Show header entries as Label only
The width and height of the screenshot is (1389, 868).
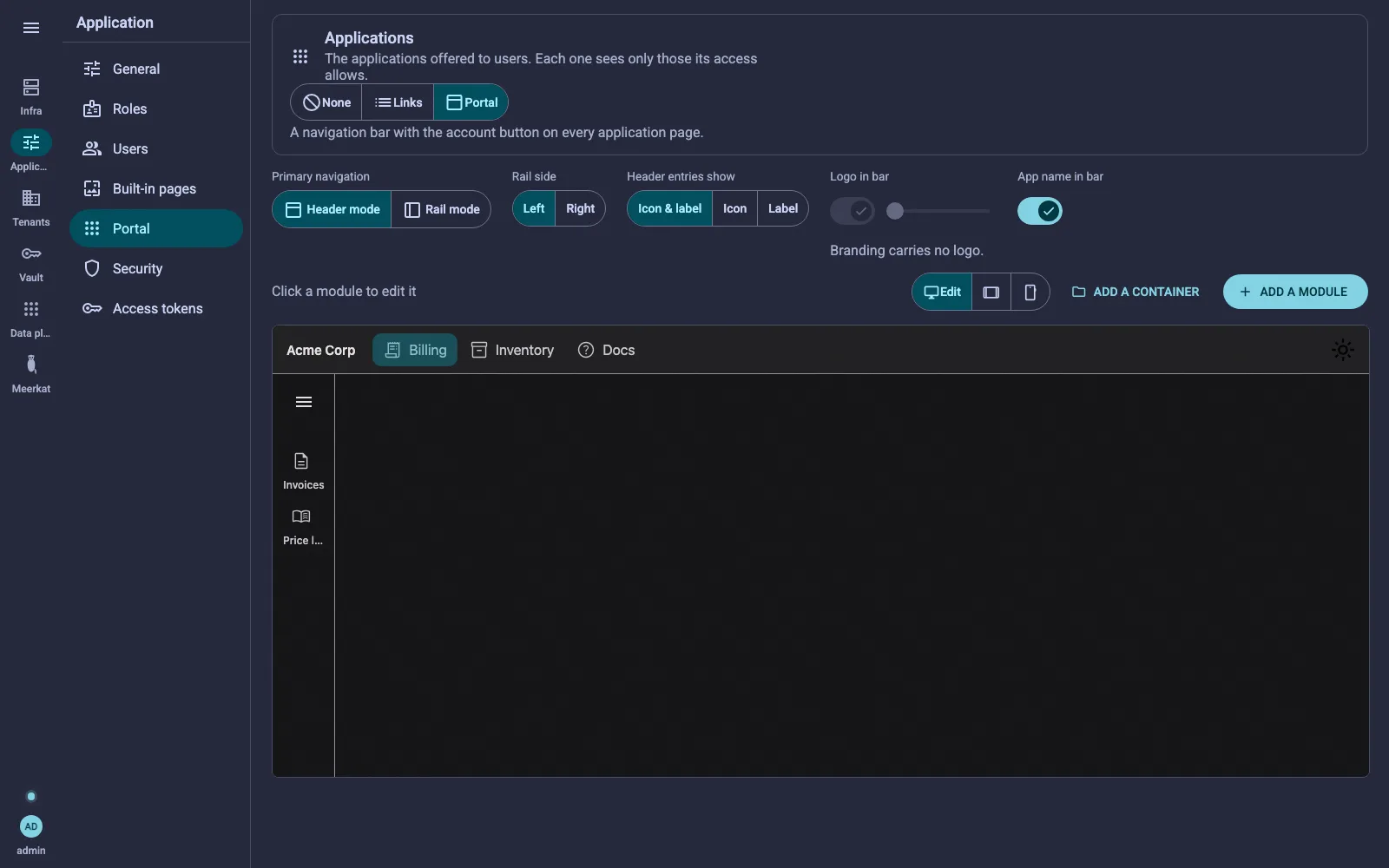click(x=783, y=208)
